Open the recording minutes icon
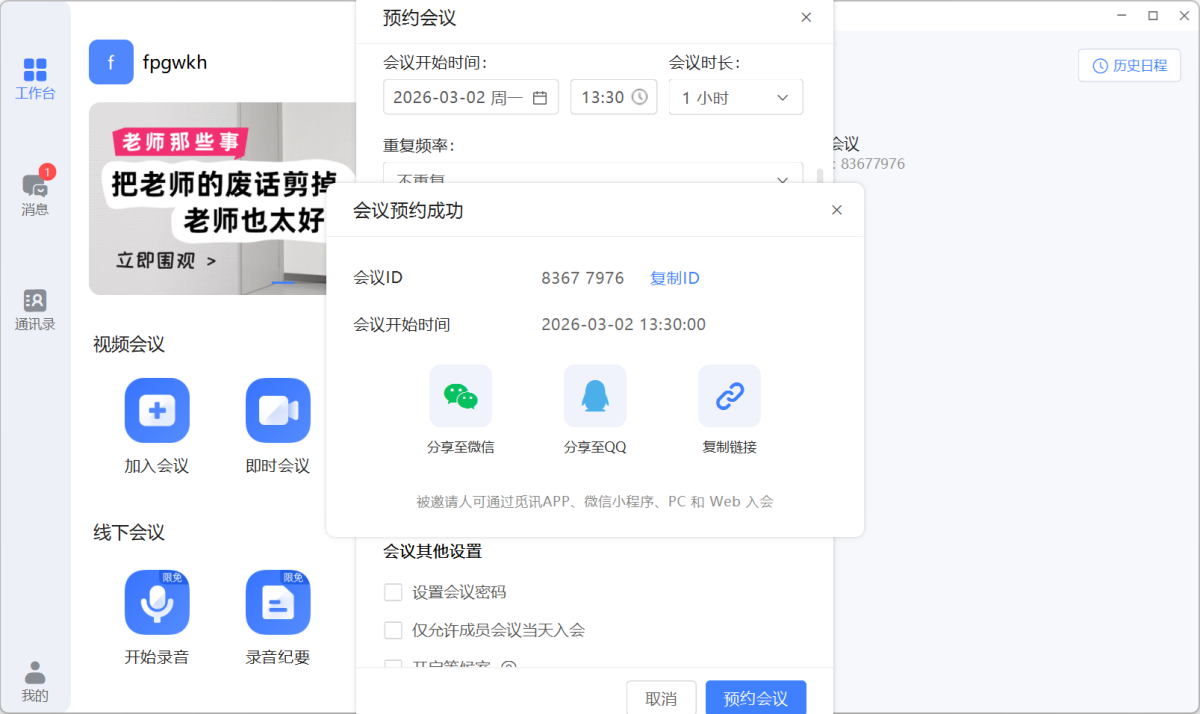This screenshot has width=1200, height=714. click(278, 602)
